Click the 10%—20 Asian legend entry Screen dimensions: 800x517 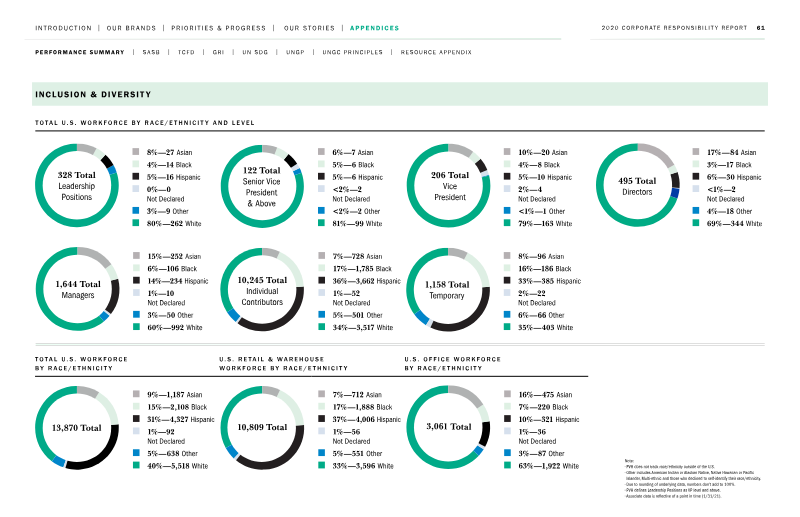(542, 152)
